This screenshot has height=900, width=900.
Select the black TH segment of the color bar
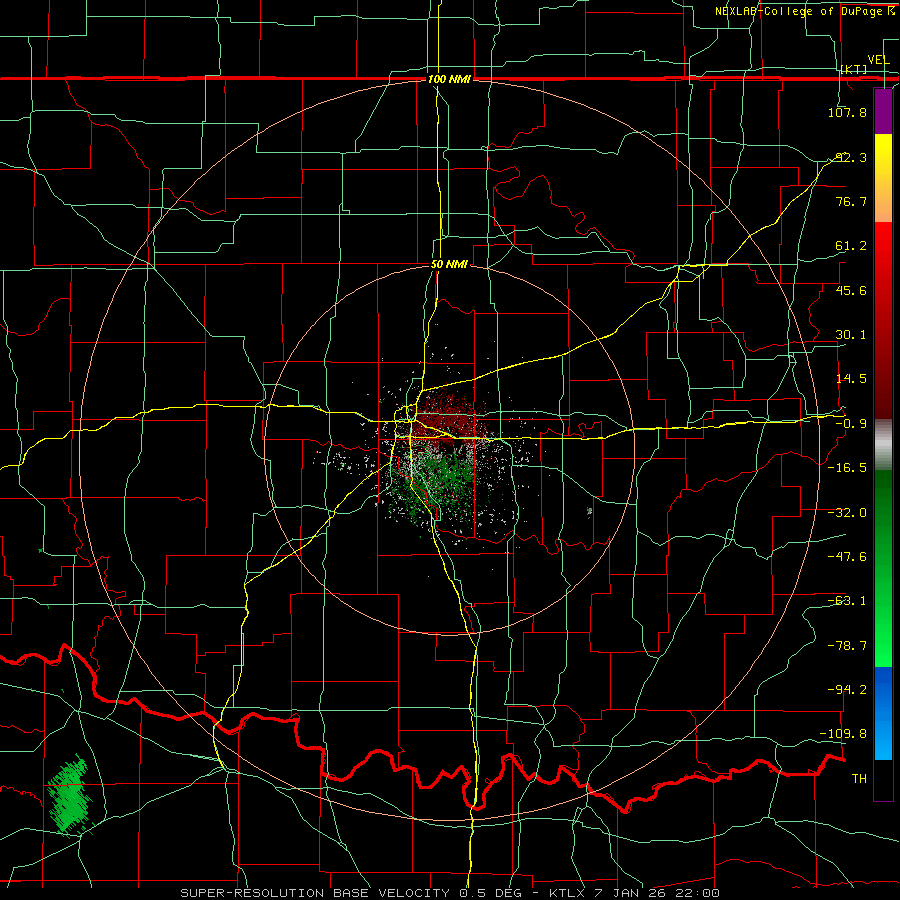883,779
